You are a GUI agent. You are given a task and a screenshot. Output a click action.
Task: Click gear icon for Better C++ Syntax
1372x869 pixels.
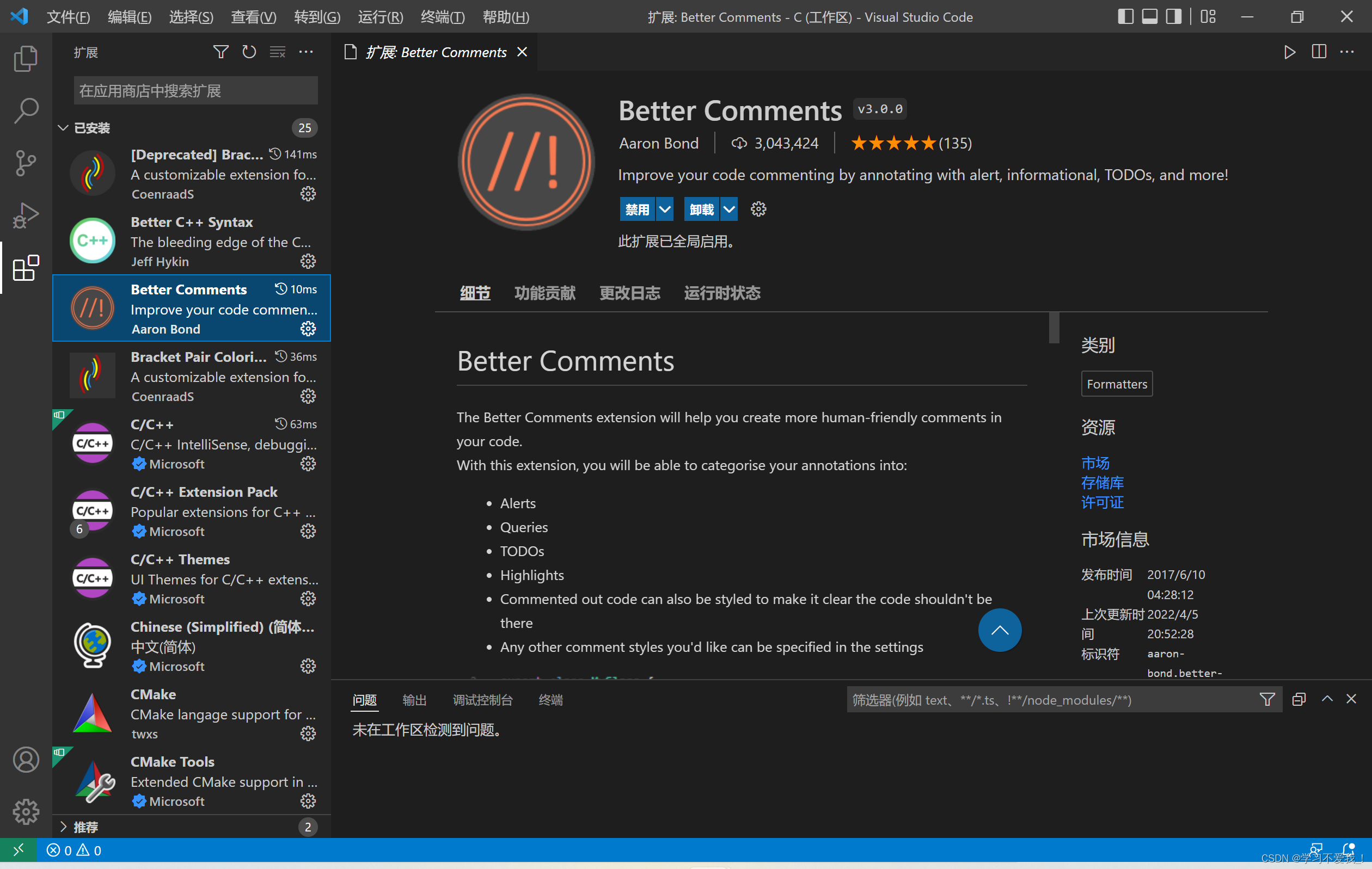308,261
